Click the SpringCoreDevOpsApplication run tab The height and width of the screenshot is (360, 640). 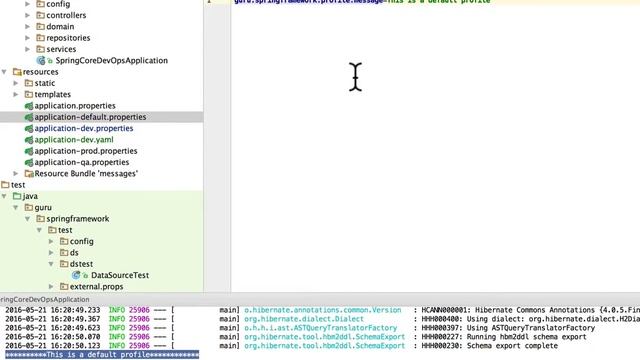click(44, 299)
